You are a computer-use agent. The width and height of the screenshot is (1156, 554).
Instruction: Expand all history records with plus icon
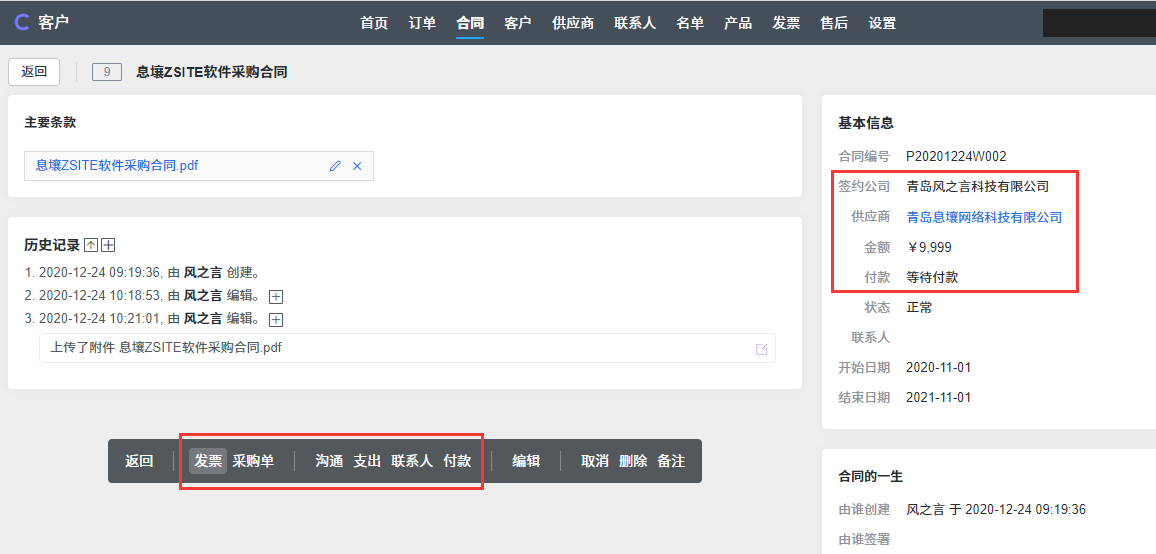[x=108, y=245]
